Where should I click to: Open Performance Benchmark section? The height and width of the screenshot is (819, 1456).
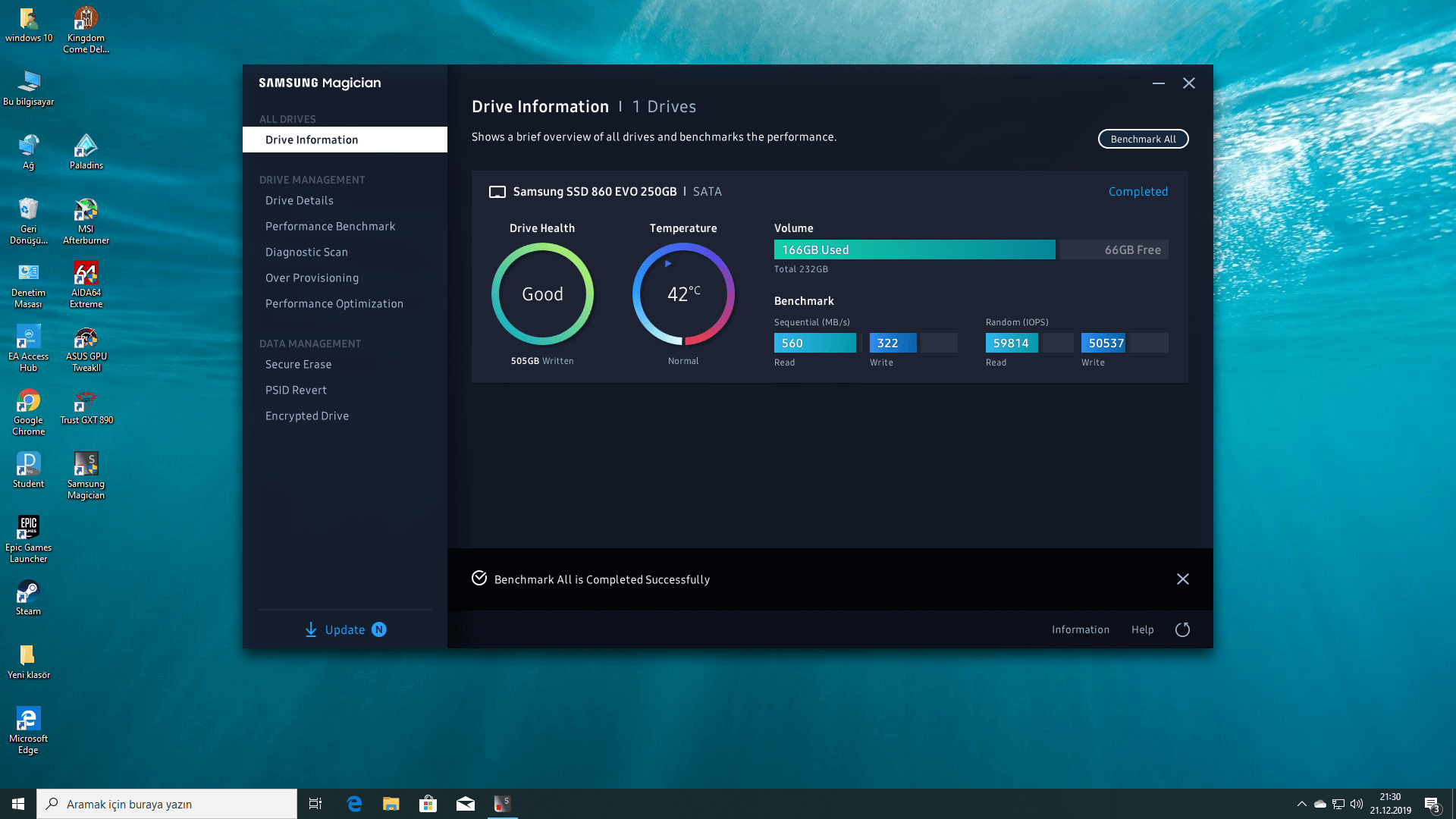[x=330, y=226]
